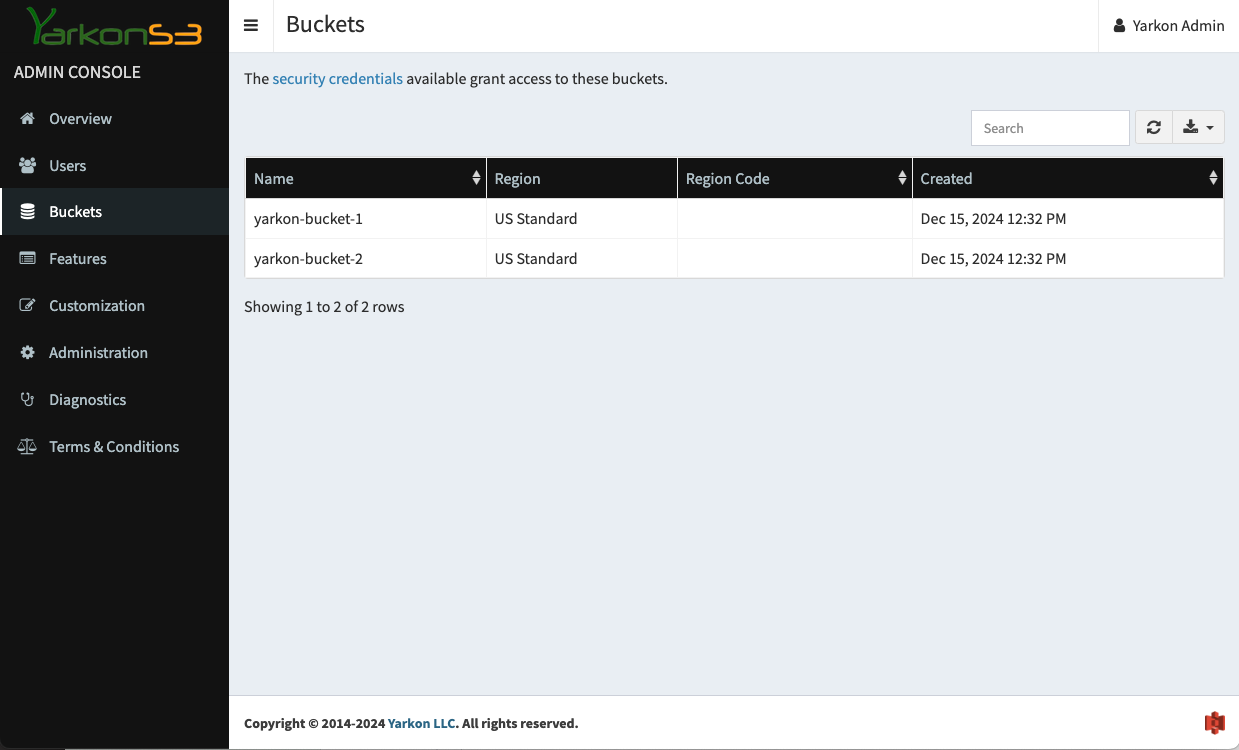Click the red icon in footer corner

[x=1214, y=723]
